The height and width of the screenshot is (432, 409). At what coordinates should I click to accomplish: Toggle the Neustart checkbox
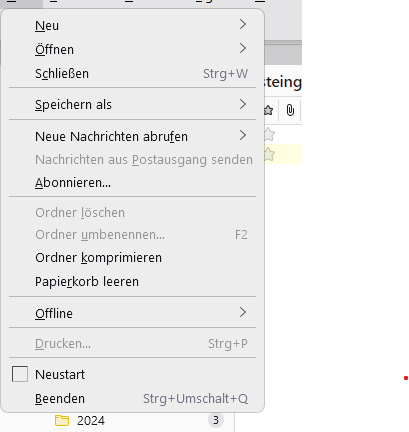point(20,374)
